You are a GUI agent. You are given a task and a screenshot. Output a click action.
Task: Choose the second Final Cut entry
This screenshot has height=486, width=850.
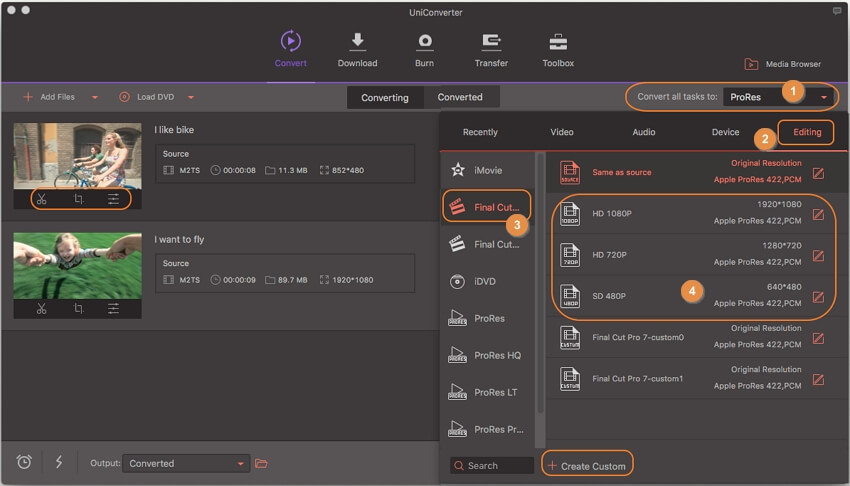click(487, 244)
